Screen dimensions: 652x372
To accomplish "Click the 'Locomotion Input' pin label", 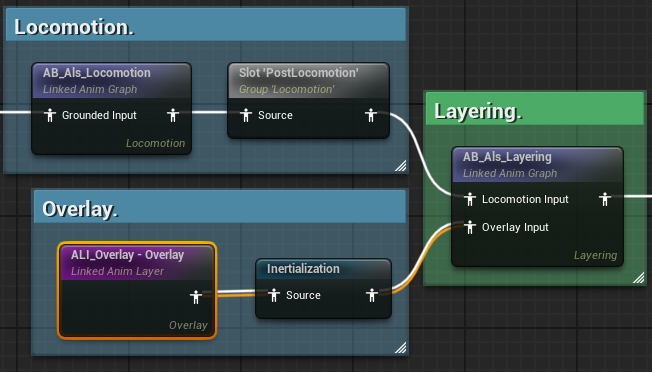I will (525, 199).
